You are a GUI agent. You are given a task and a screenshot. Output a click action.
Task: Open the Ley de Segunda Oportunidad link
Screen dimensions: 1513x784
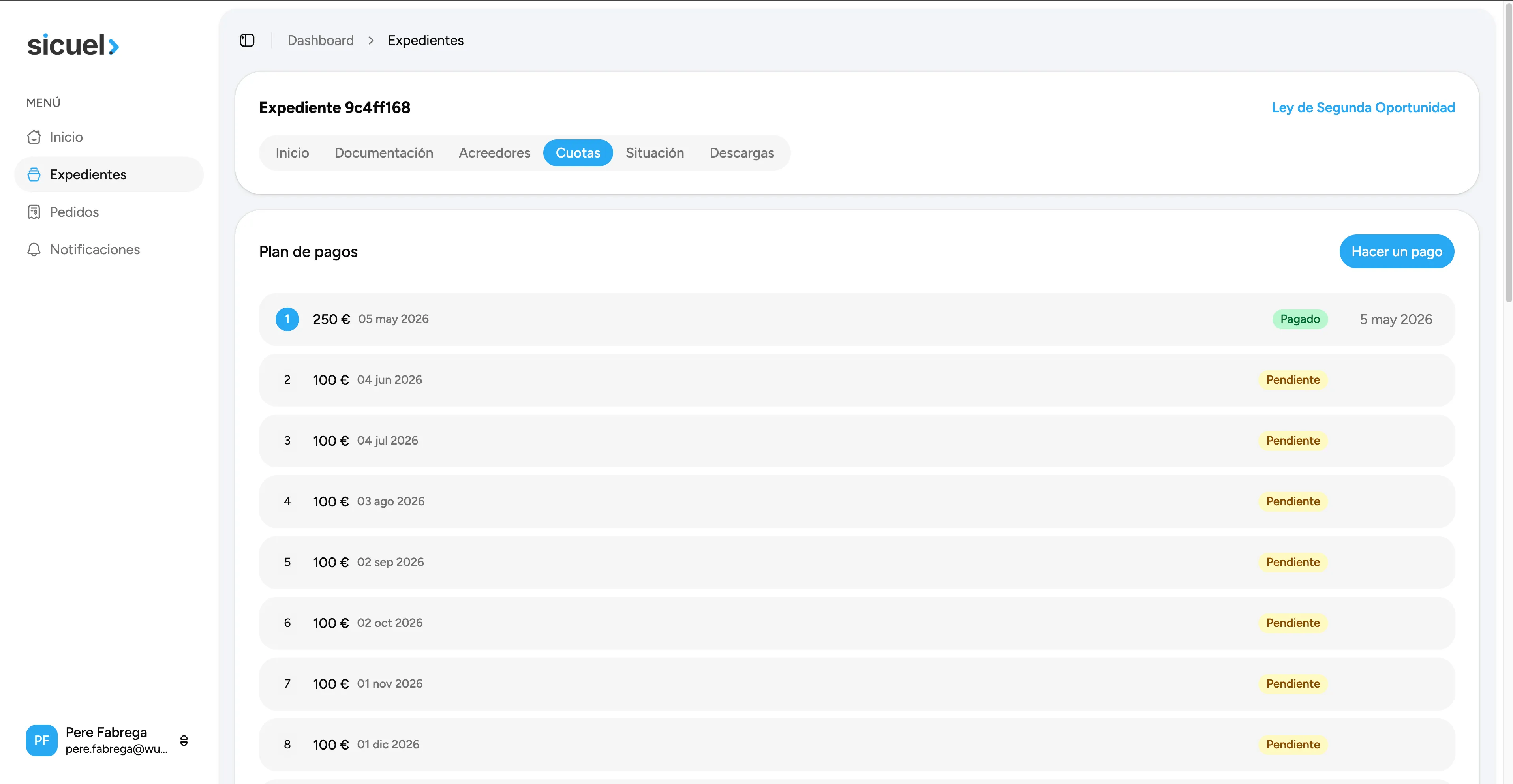pos(1363,107)
